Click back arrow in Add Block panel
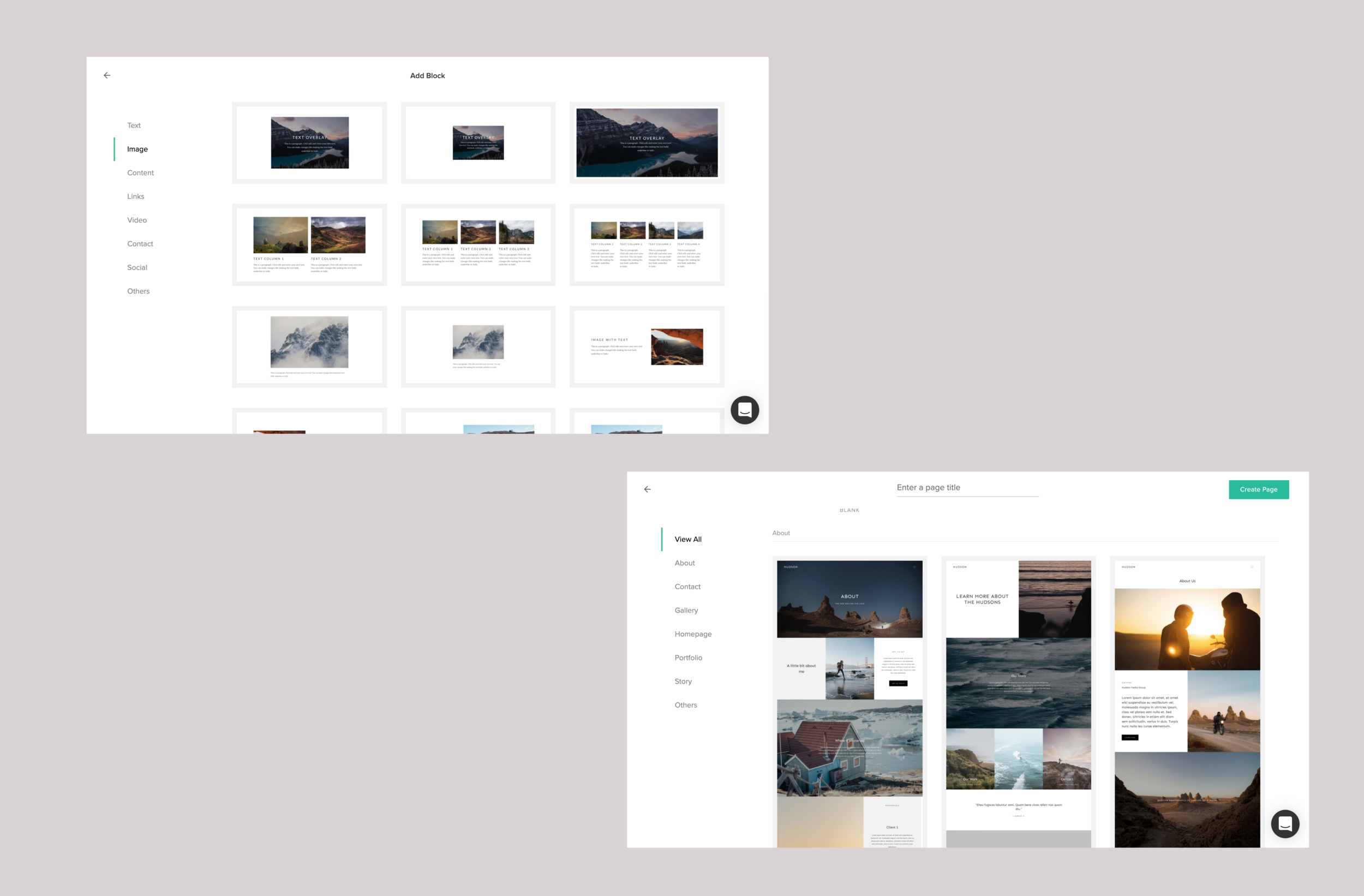The image size is (1364, 896). [x=107, y=75]
